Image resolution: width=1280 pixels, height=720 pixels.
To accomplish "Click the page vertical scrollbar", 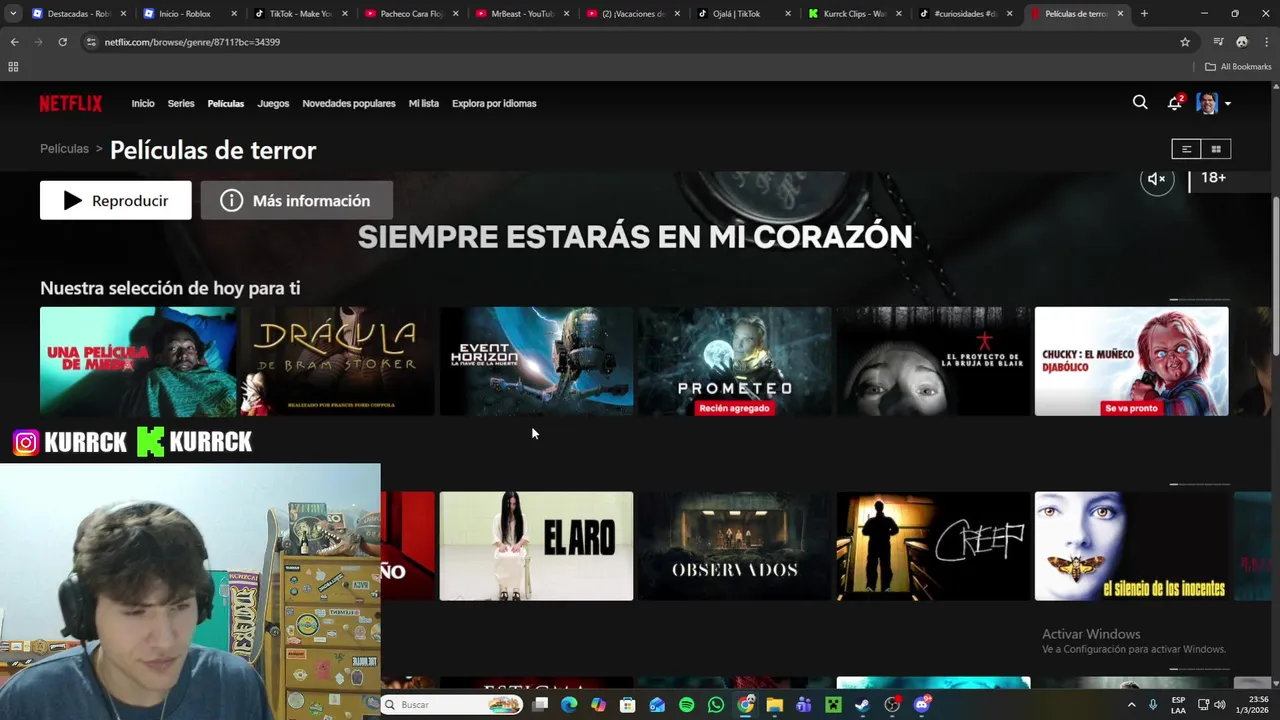I will point(1275,275).
